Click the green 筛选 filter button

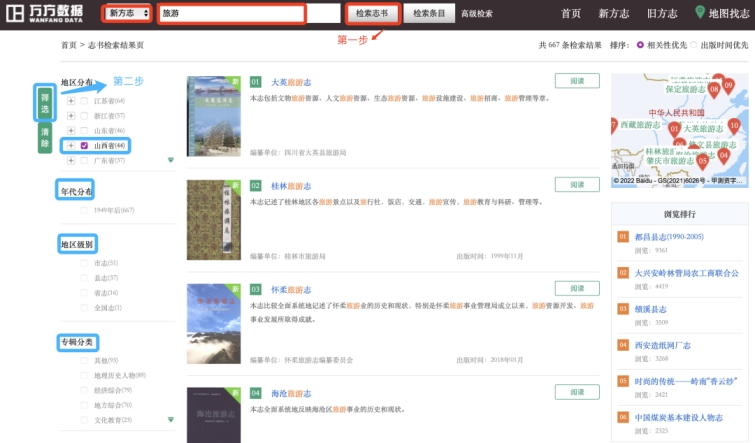pos(45,101)
